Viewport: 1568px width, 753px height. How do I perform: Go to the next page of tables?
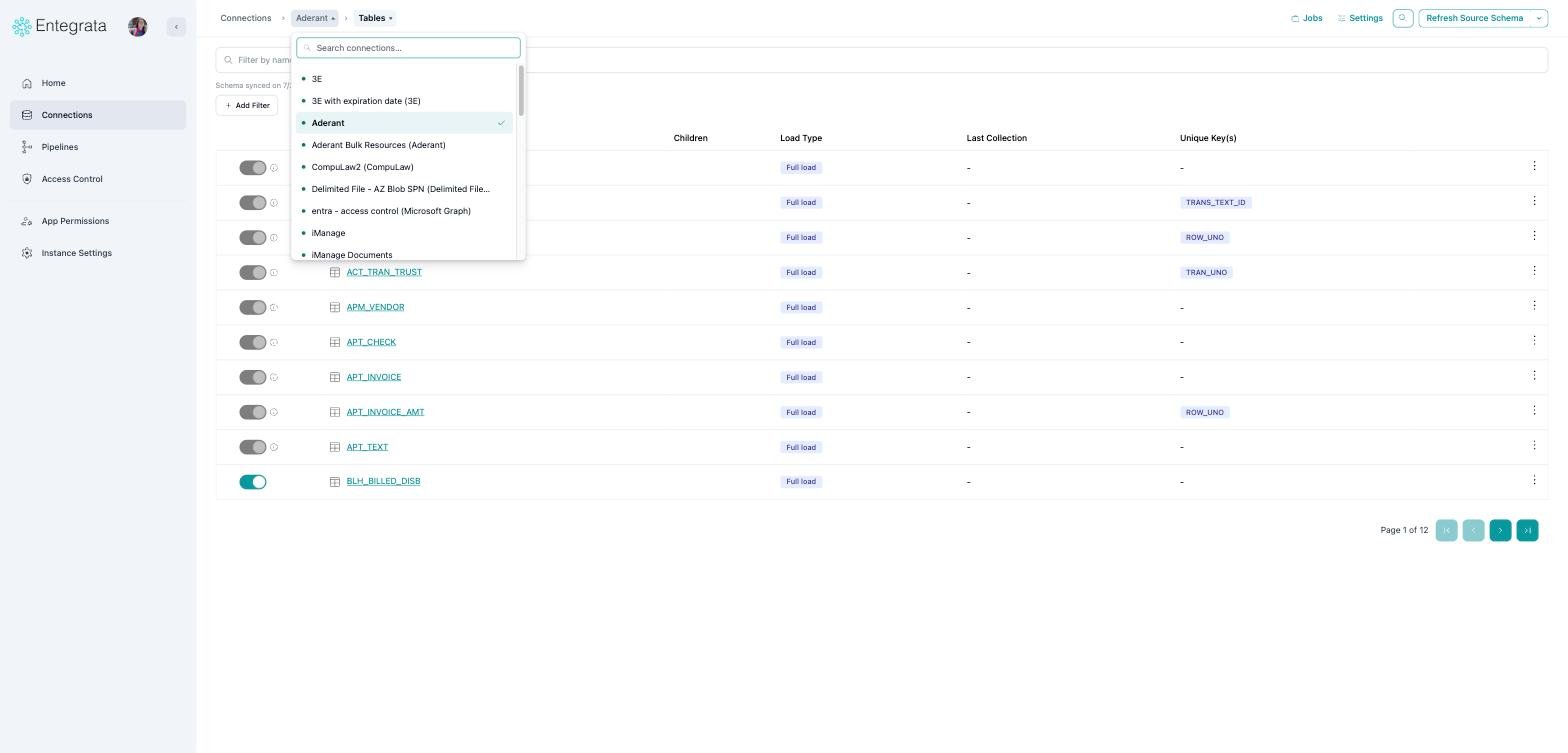coord(1500,530)
